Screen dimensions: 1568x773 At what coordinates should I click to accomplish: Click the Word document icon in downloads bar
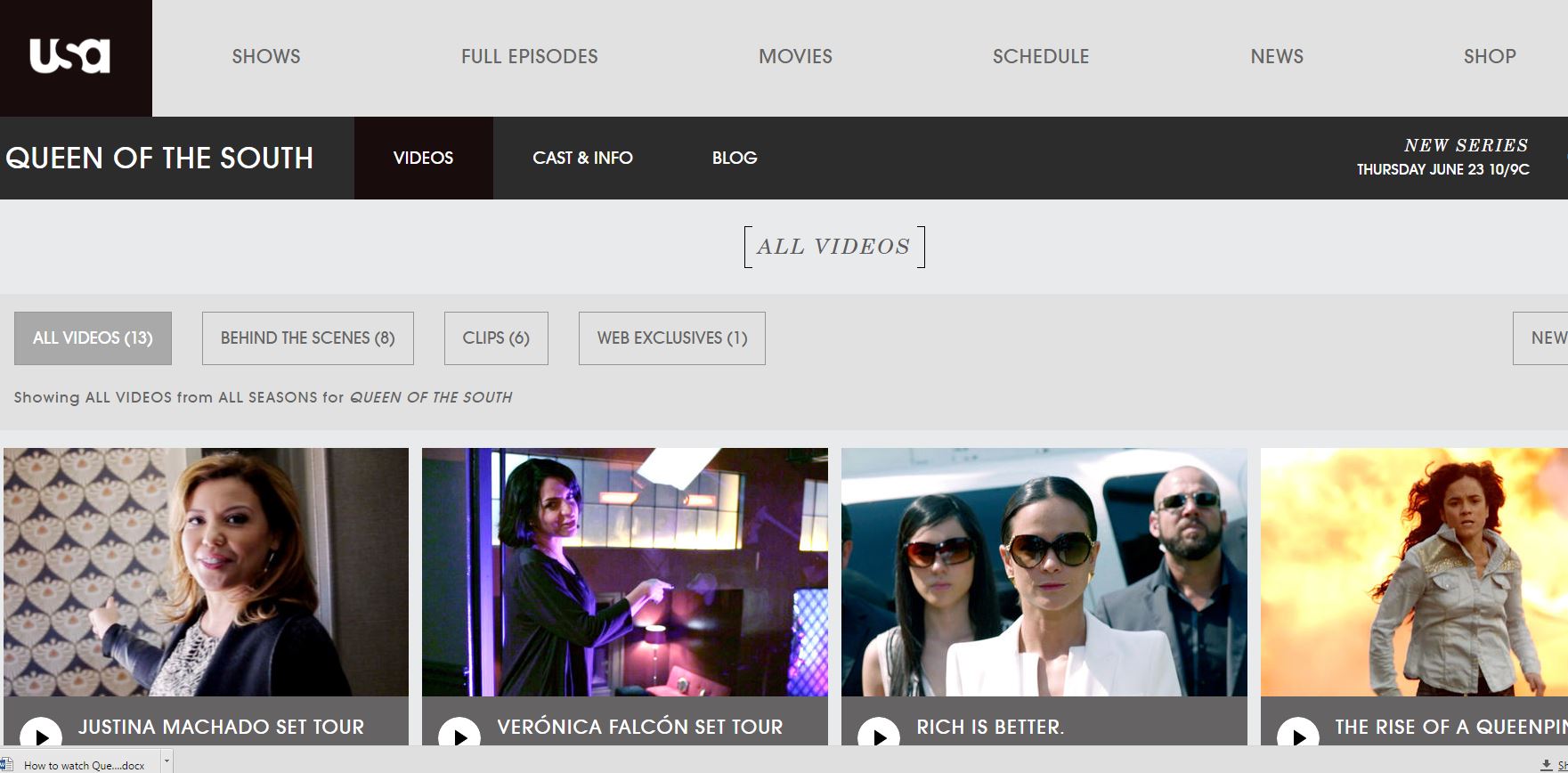coord(6,764)
